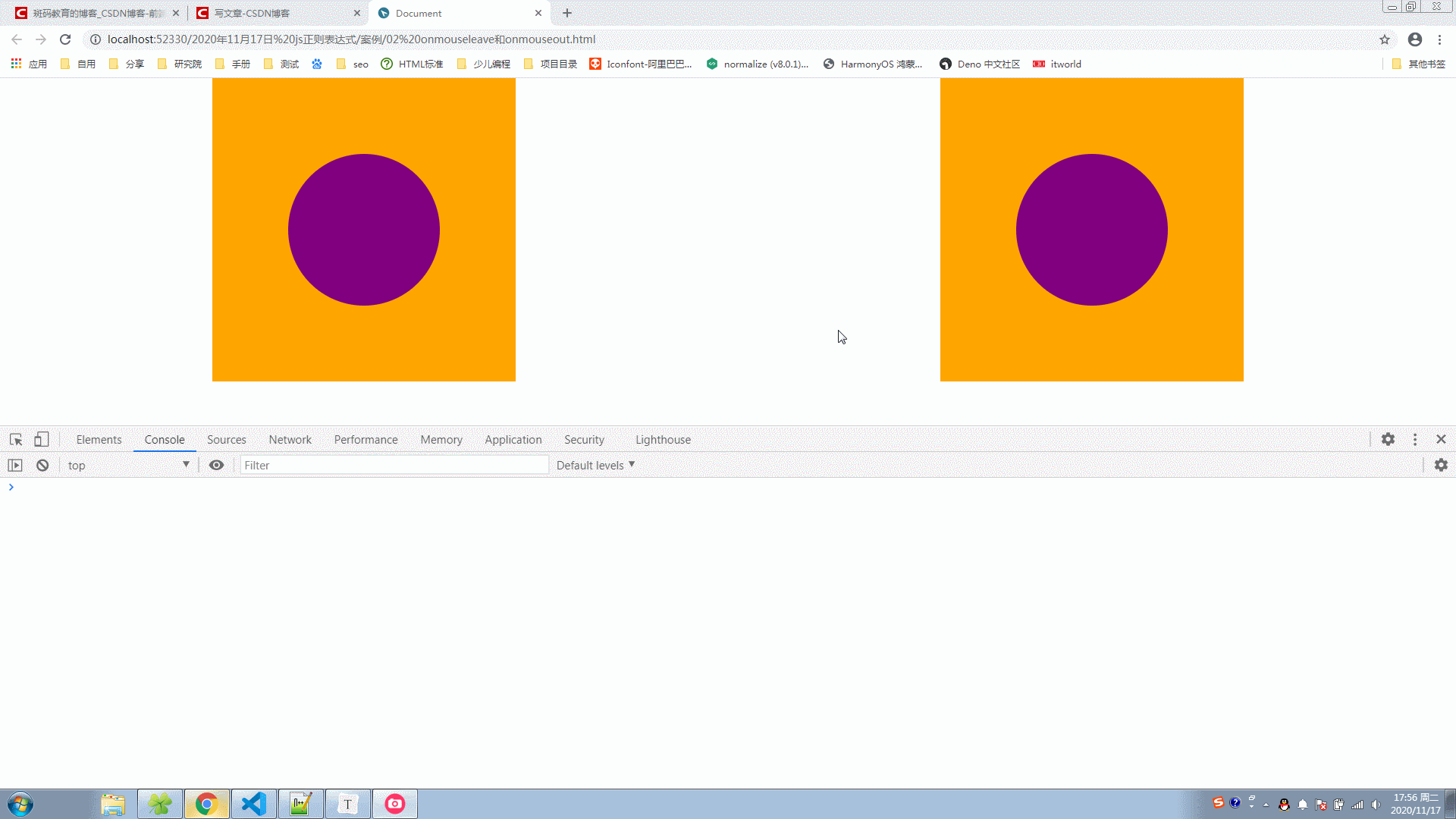Viewport: 1456px width, 819px height.
Task: Toggle the device toolbar icon
Action: point(42,440)
